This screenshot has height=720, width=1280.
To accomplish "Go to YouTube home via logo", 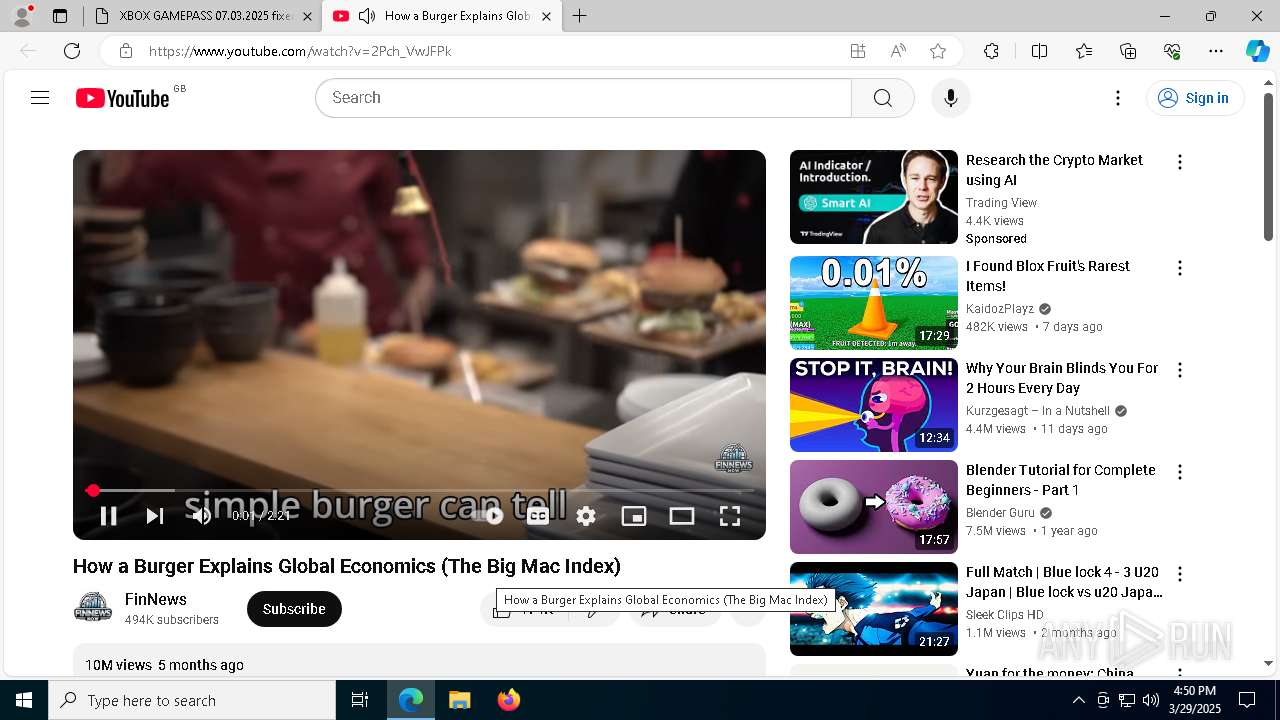I will (x=122, y=98).
